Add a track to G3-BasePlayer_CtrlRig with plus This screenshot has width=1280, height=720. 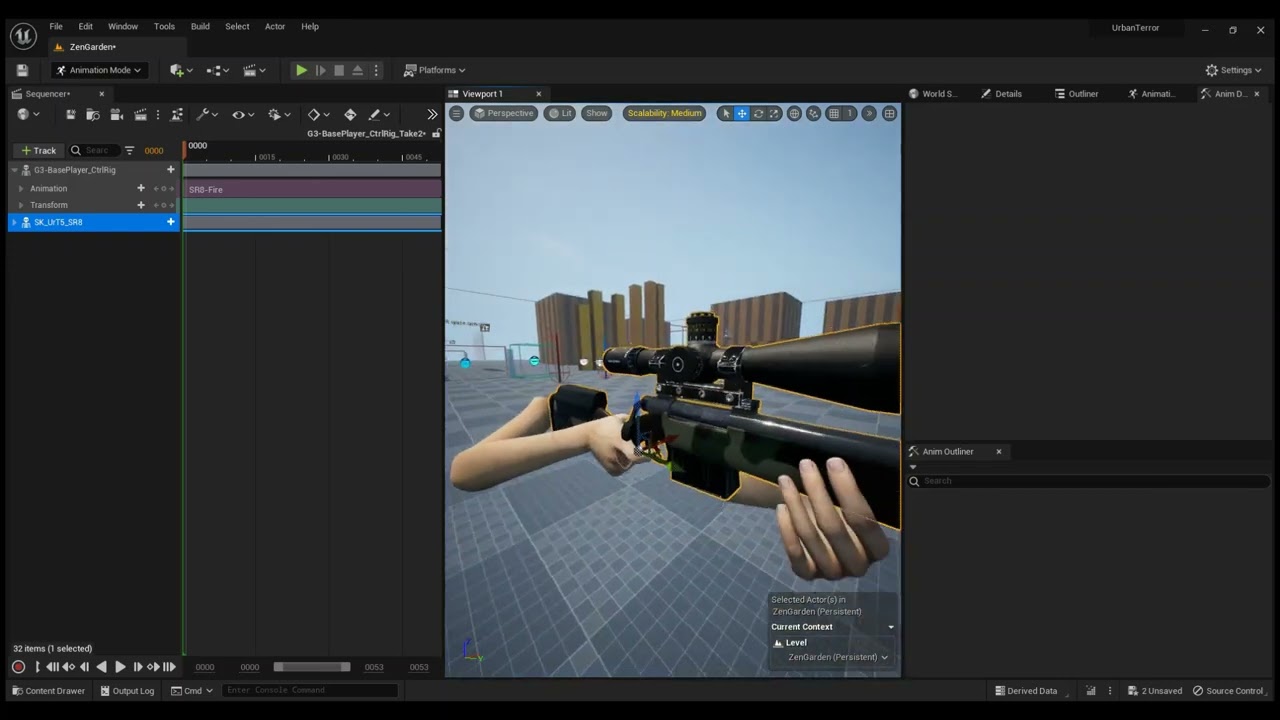point(170,170)
